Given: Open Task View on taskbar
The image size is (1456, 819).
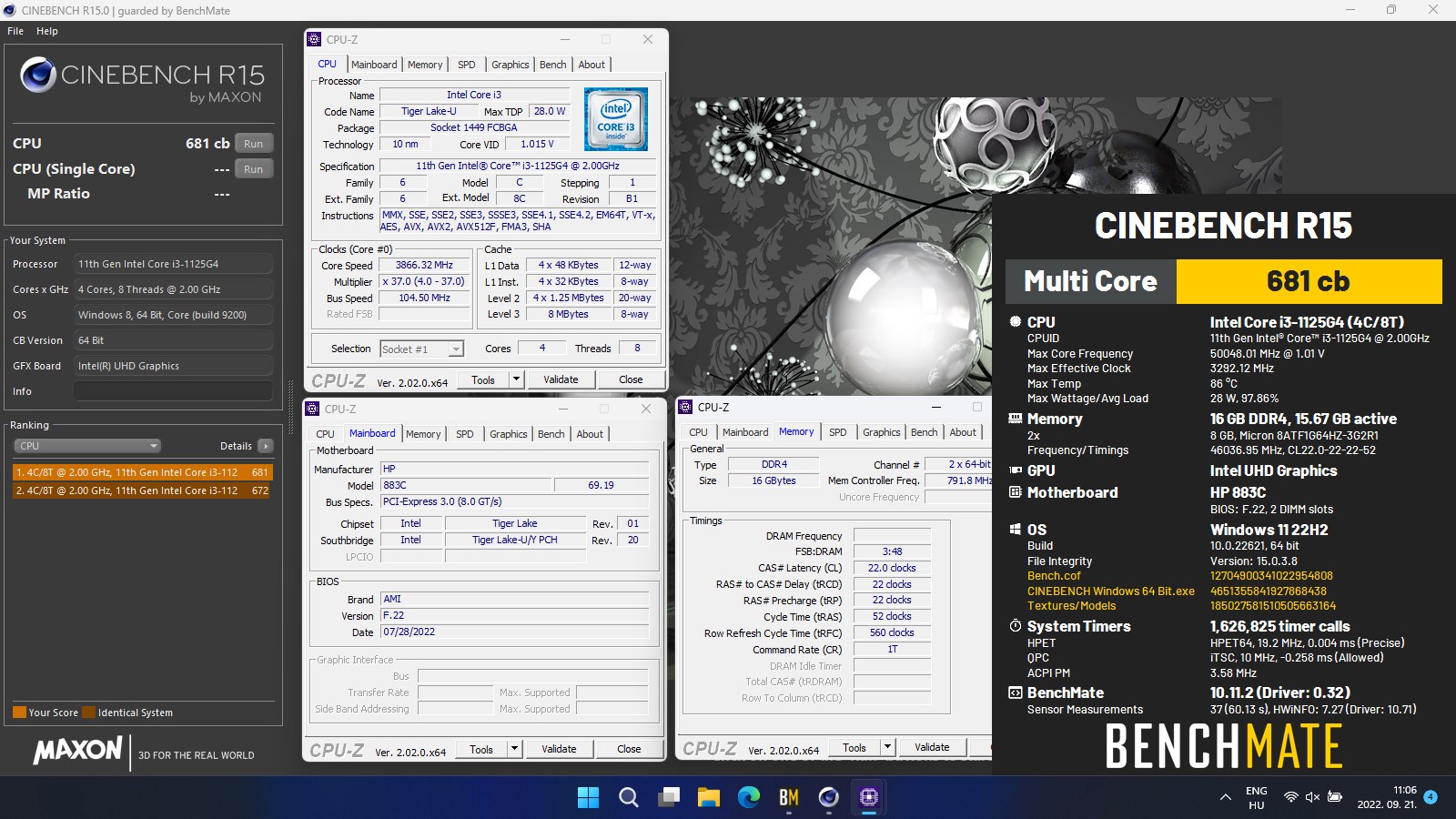Looking at the screenshot, I should [x=669, y=798].
